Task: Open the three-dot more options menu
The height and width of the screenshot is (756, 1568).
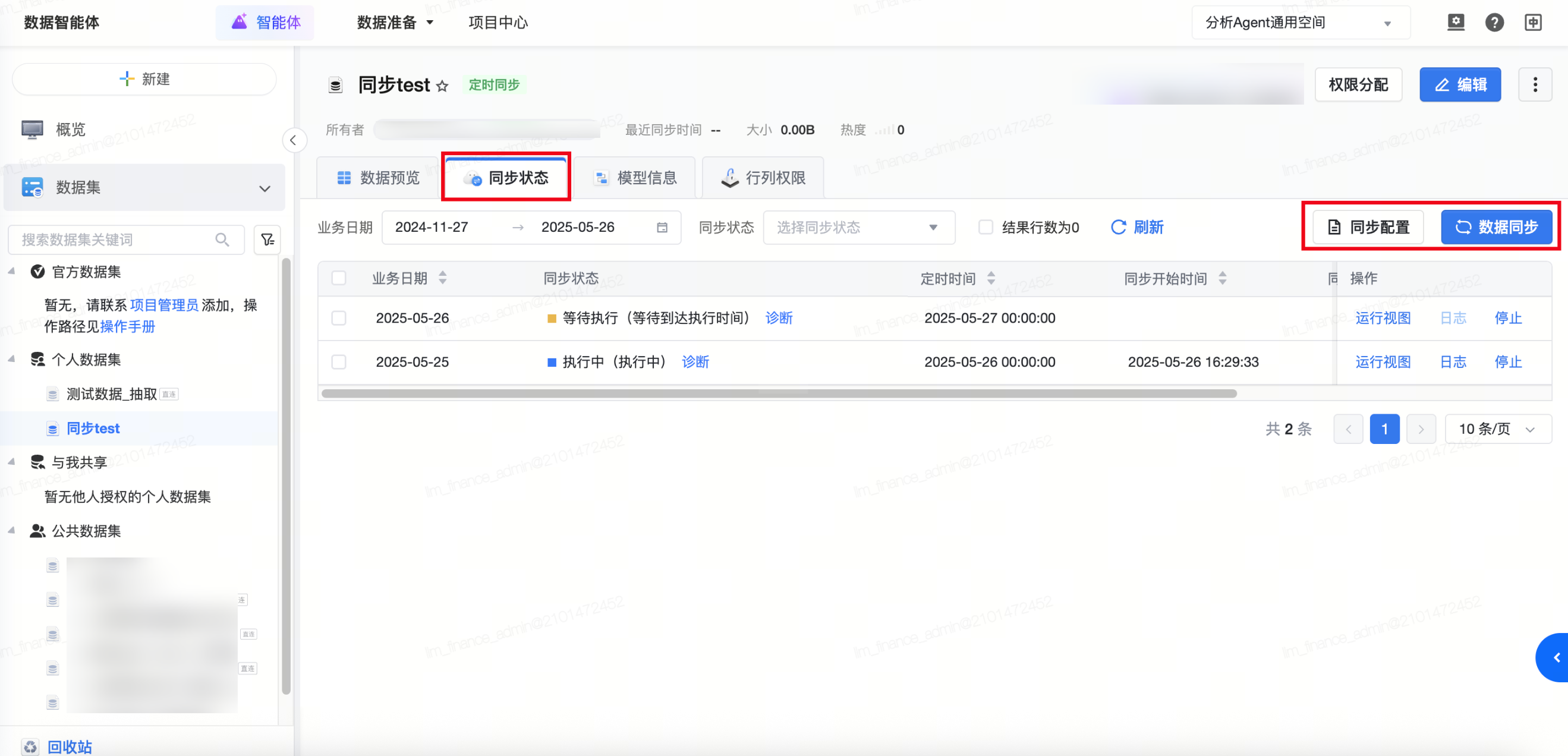Action: 1535,84
